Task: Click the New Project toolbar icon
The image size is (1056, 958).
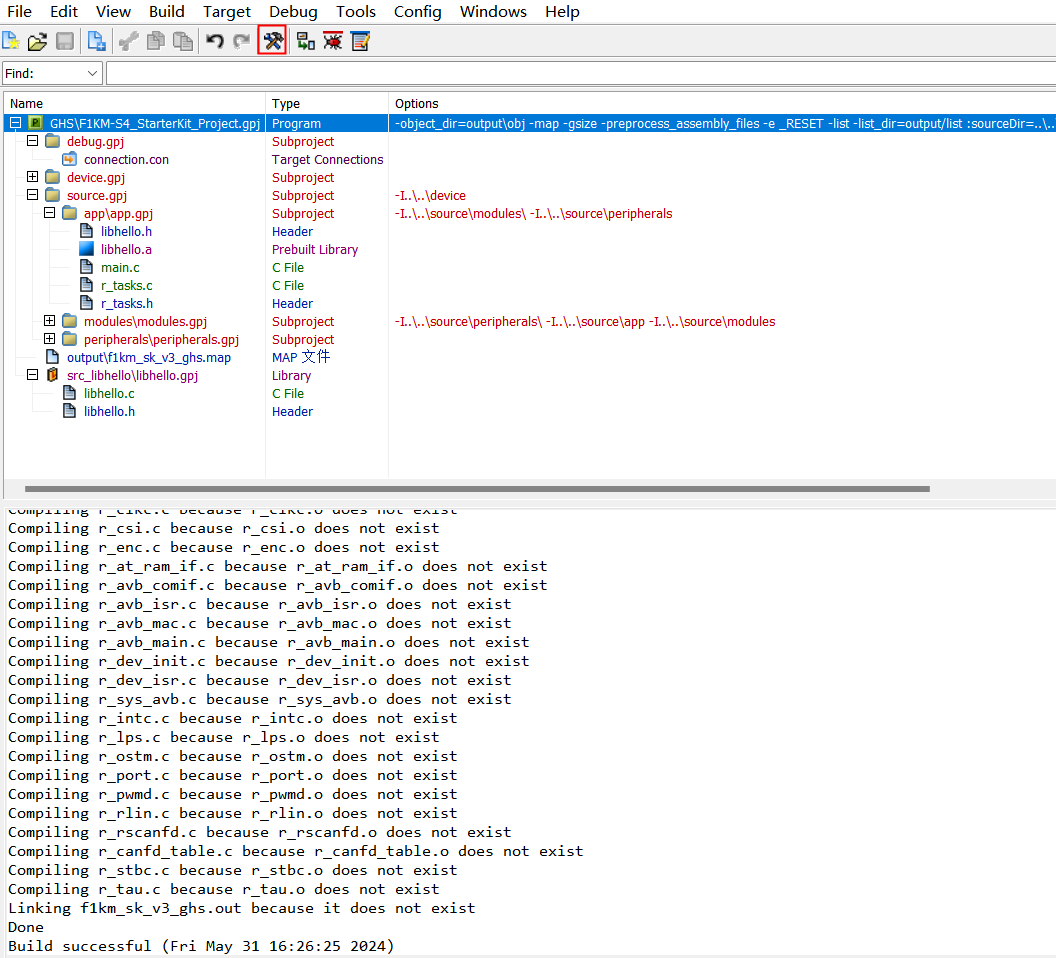Action: pyautogui.click(x=11, y=41)
